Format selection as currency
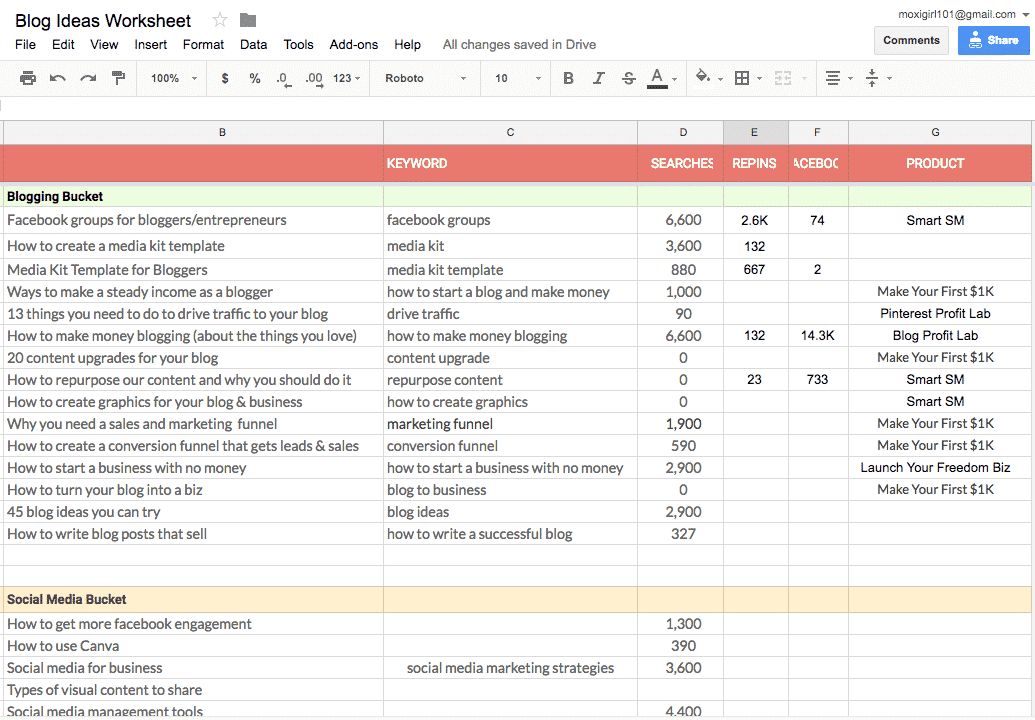 [225, 79]
